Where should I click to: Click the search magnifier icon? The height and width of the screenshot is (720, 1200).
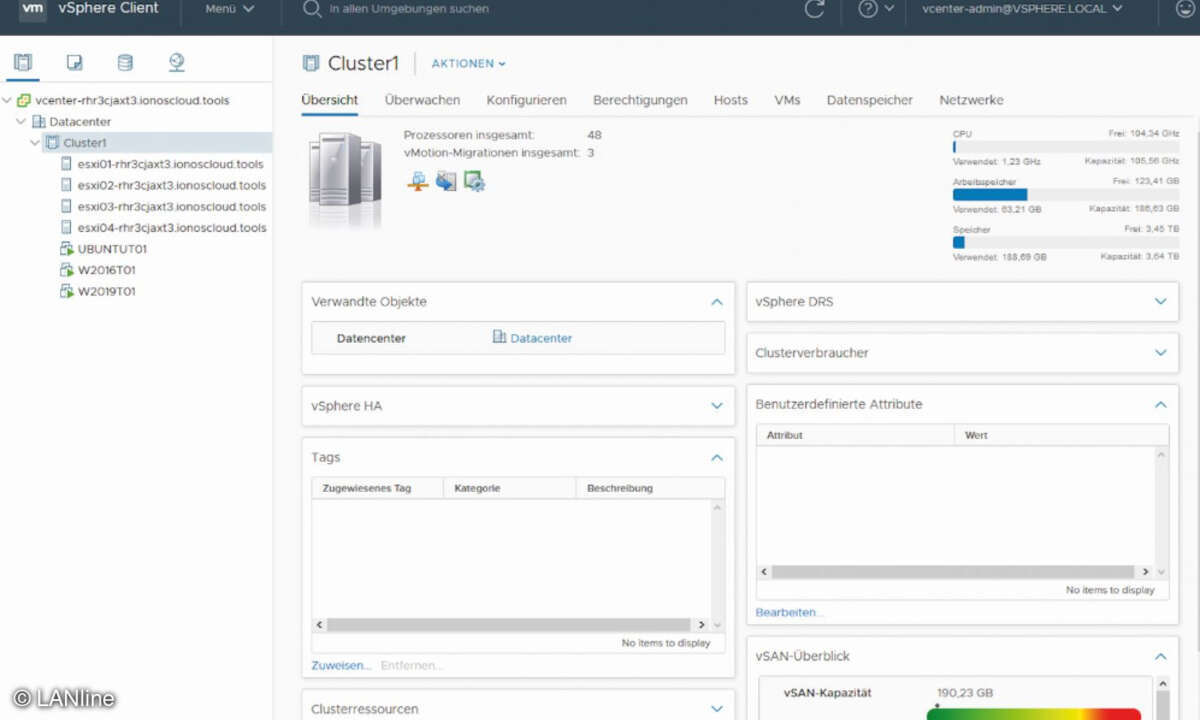click(x=311, y=9)
